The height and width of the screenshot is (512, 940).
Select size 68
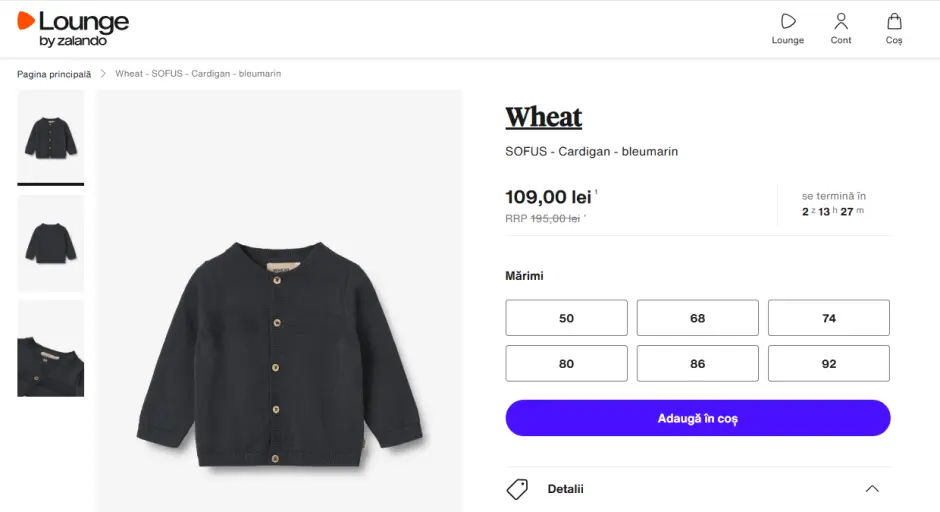697,318
